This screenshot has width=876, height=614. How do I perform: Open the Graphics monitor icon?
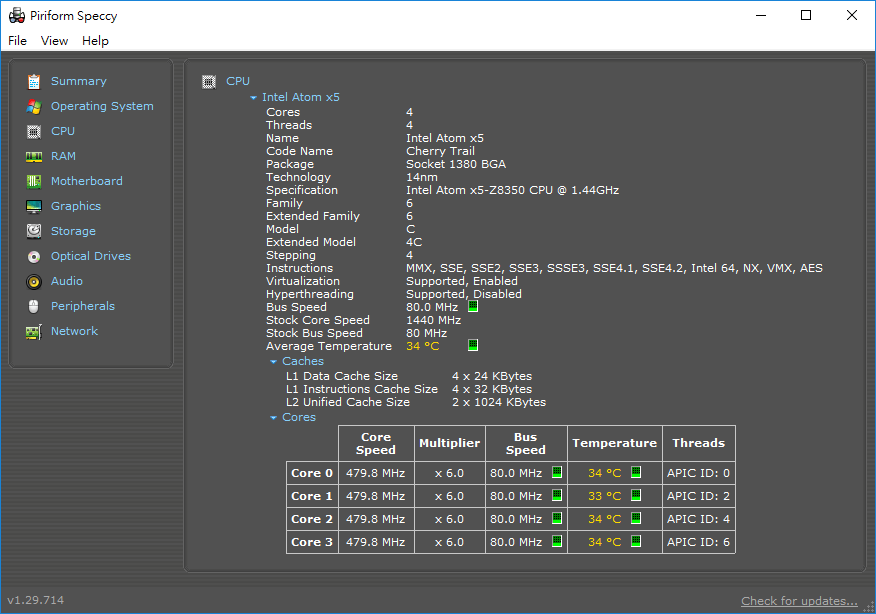click(x=34, y=207)
